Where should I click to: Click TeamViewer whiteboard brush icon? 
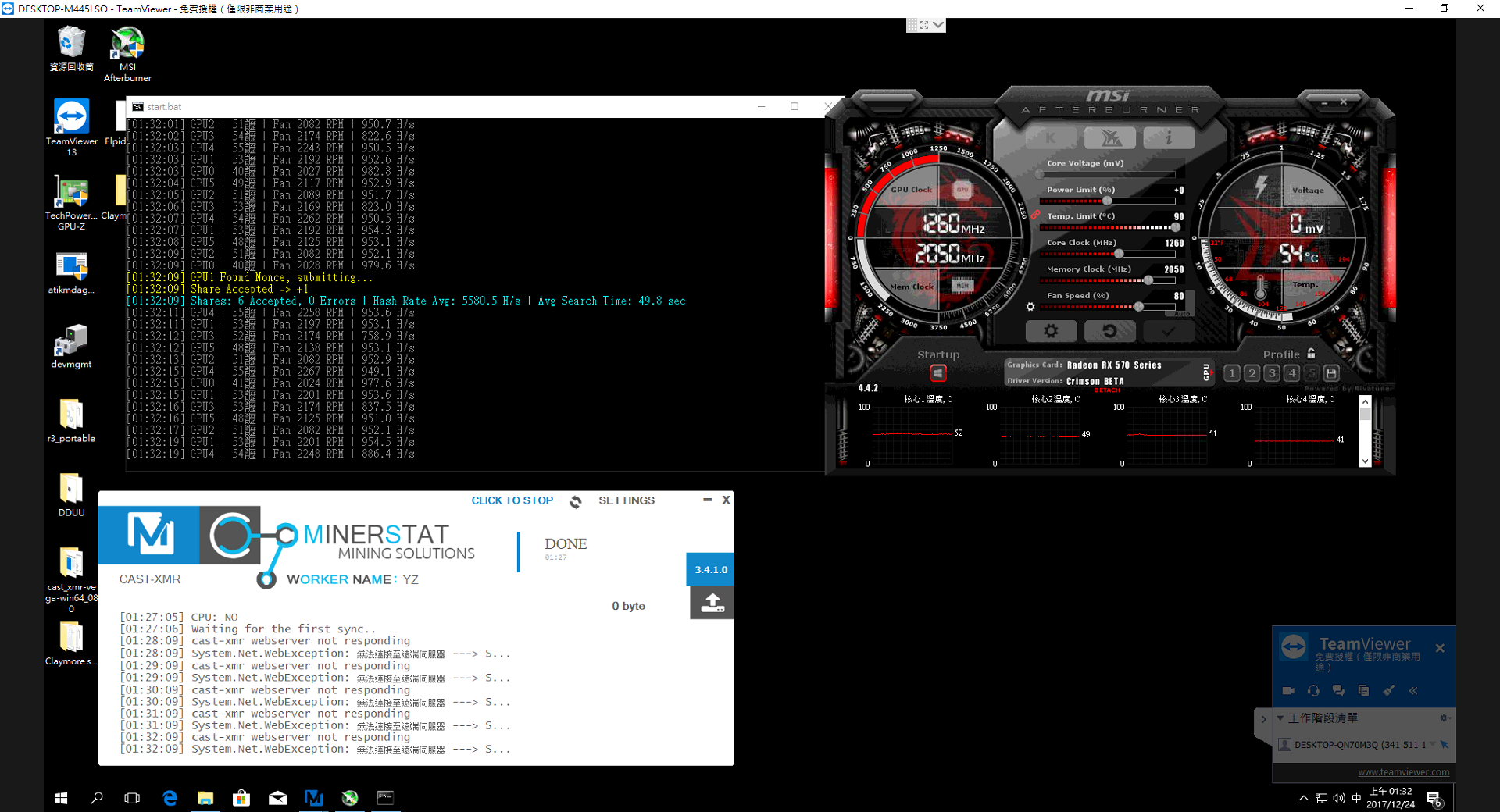point(1388,690)
